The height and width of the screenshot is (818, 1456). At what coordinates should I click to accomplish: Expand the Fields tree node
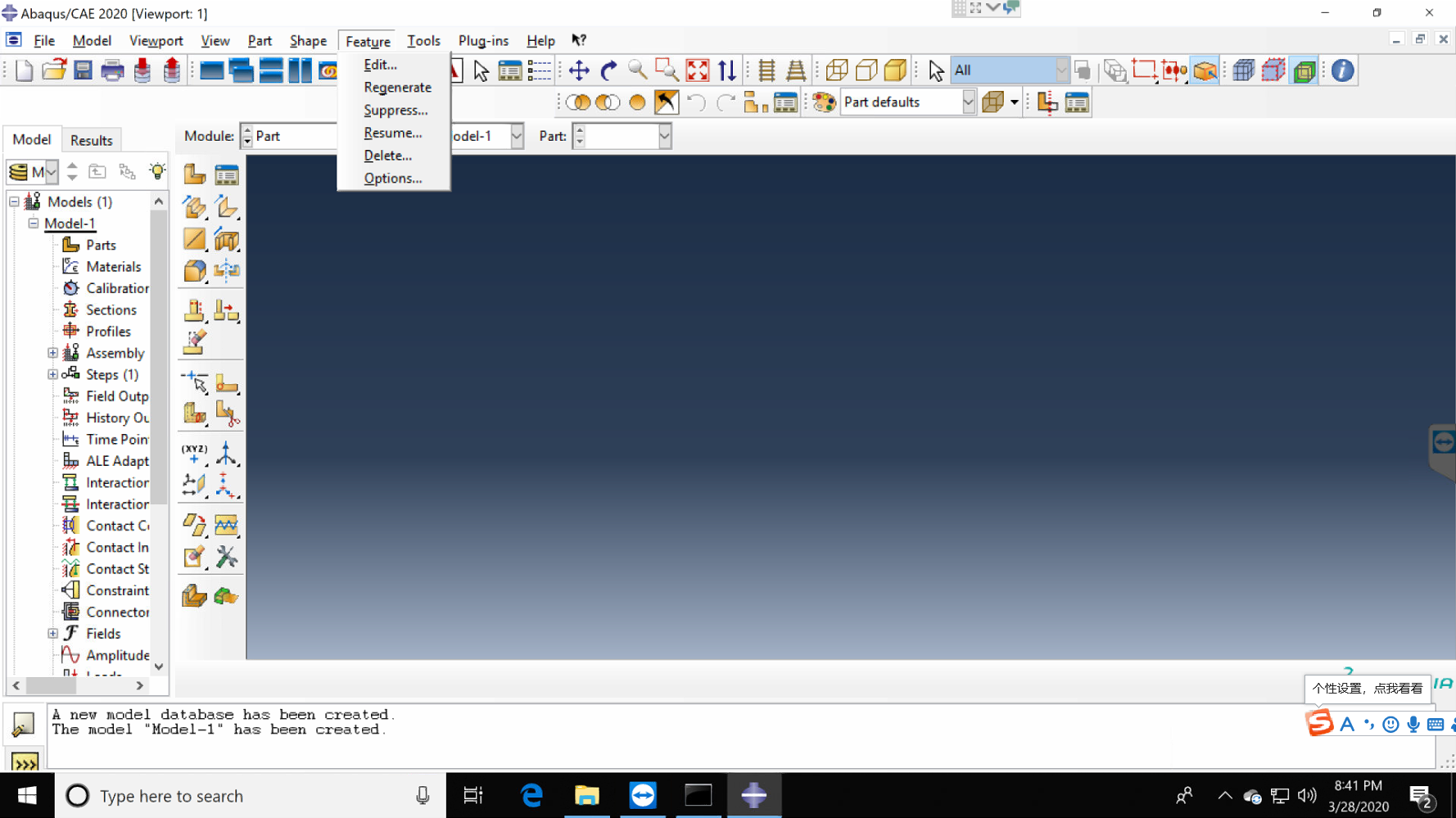(x=52, y=633)
